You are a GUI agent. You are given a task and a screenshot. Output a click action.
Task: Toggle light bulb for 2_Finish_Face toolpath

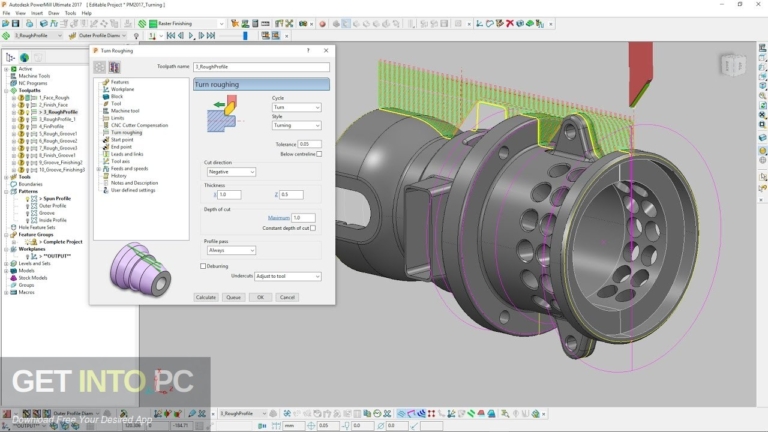coord(27,105)
